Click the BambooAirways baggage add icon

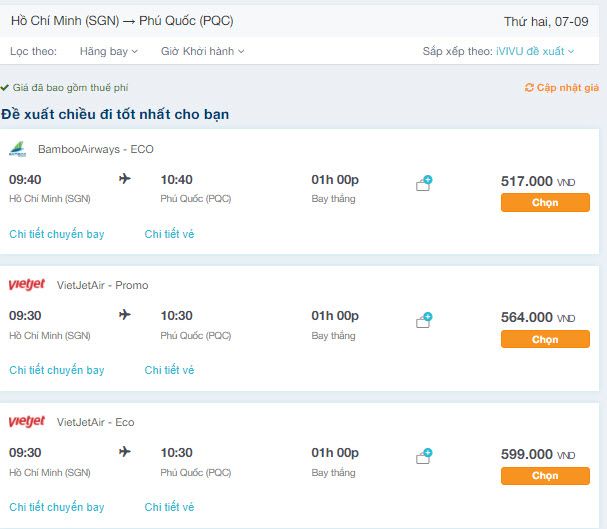(x=424, y=183)
